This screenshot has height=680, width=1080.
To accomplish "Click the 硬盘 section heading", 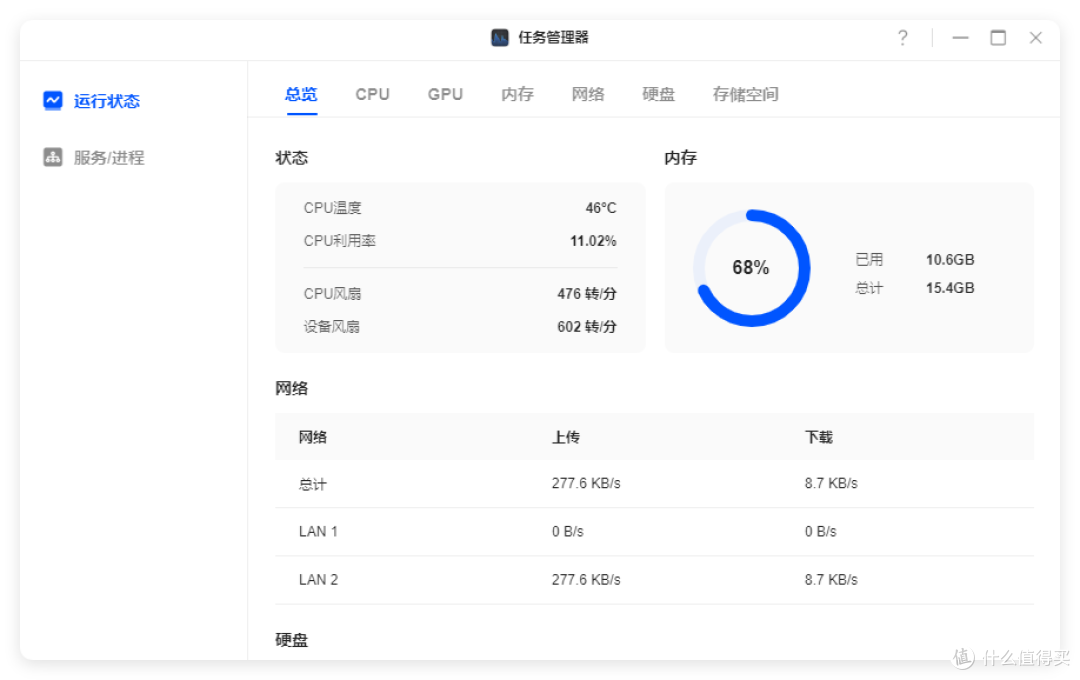I will (x=291, y=640).
